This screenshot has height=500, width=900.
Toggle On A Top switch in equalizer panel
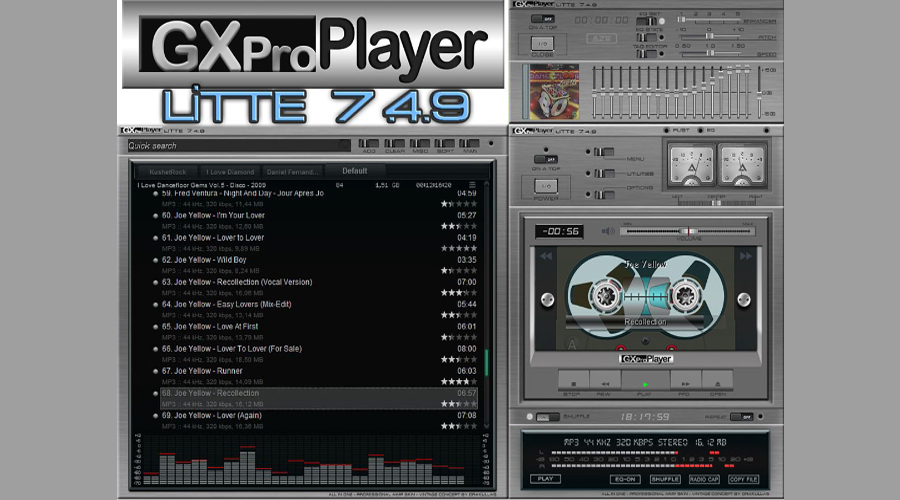point(542,18)
